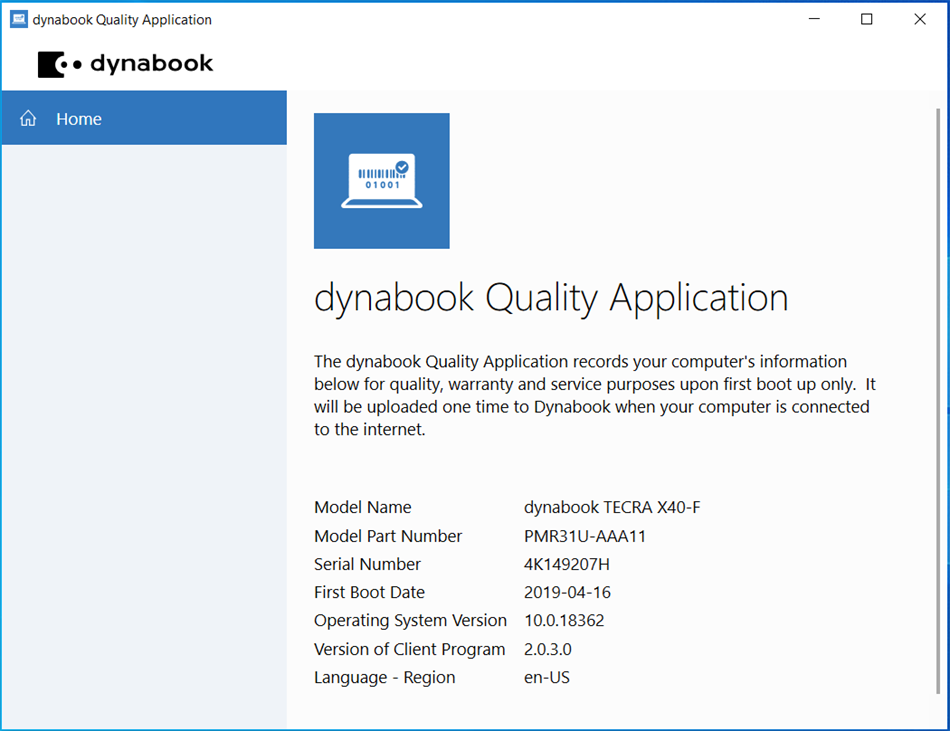Click the window title text in title bar
Image resolution: width=950 pixels, height=731 pixels.
tap(122, 19)
